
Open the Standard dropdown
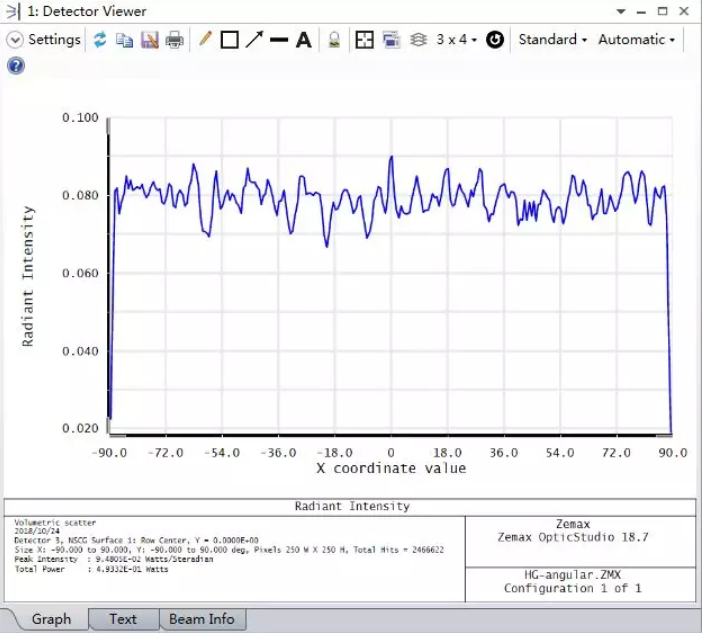552,40
